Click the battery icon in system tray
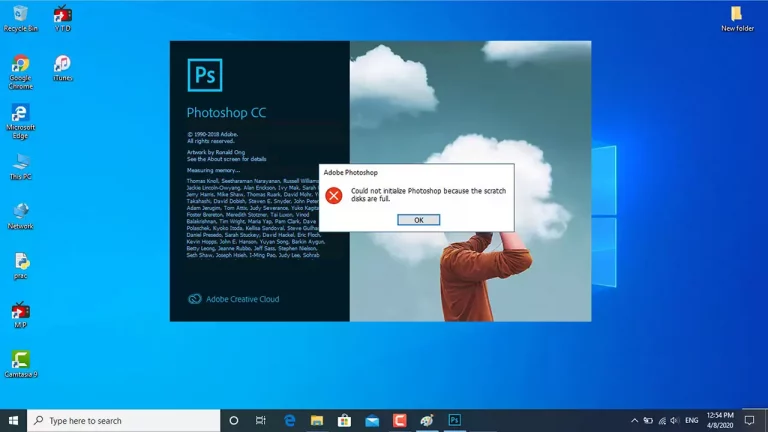This screenshot has width=768, height=432. (x=648, y=420)
